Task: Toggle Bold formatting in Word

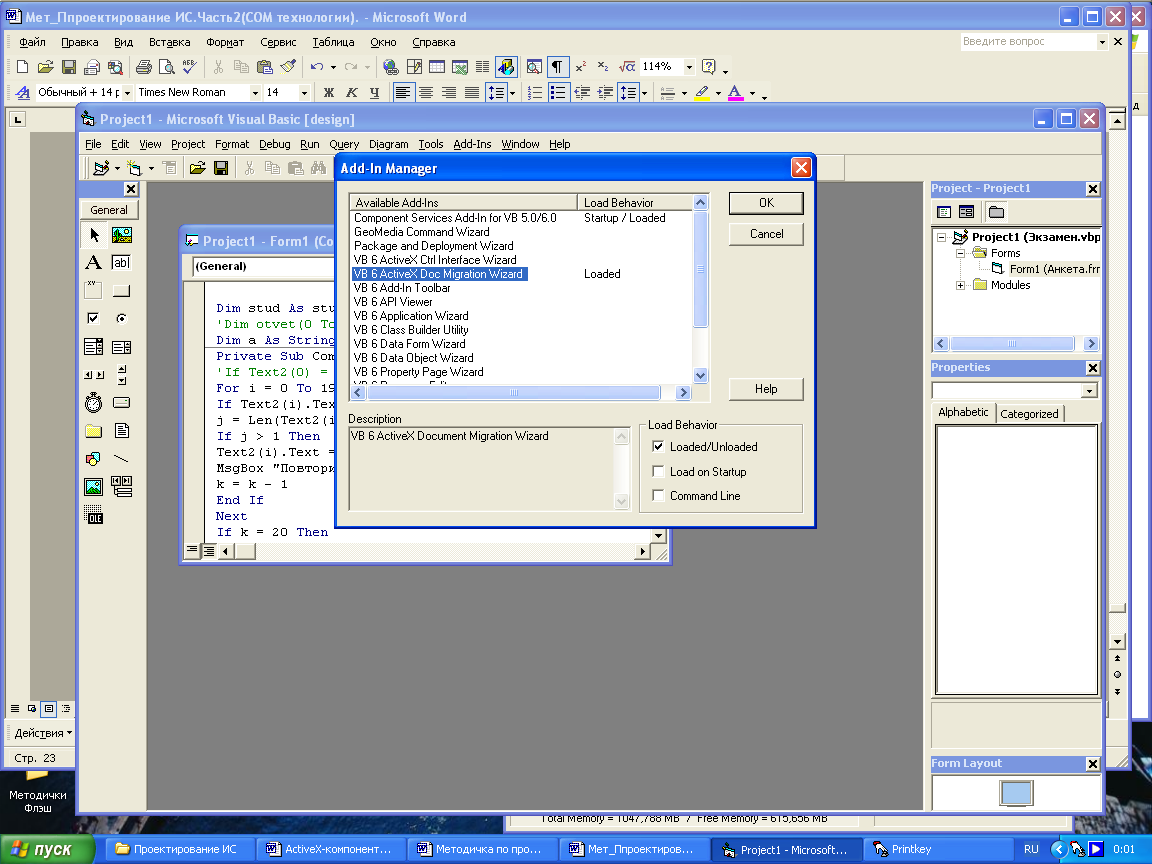Action: point(328,93)
